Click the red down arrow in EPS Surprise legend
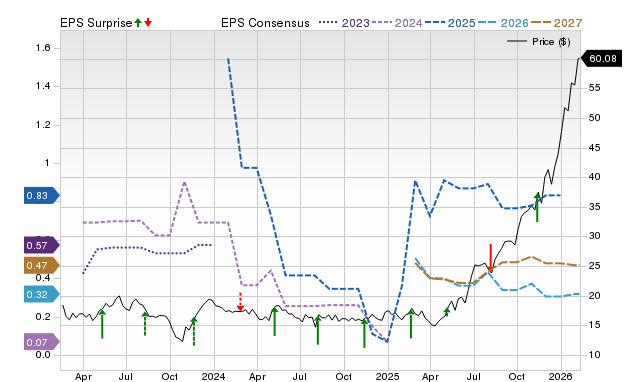640x382 pixels. coord(148,22)
